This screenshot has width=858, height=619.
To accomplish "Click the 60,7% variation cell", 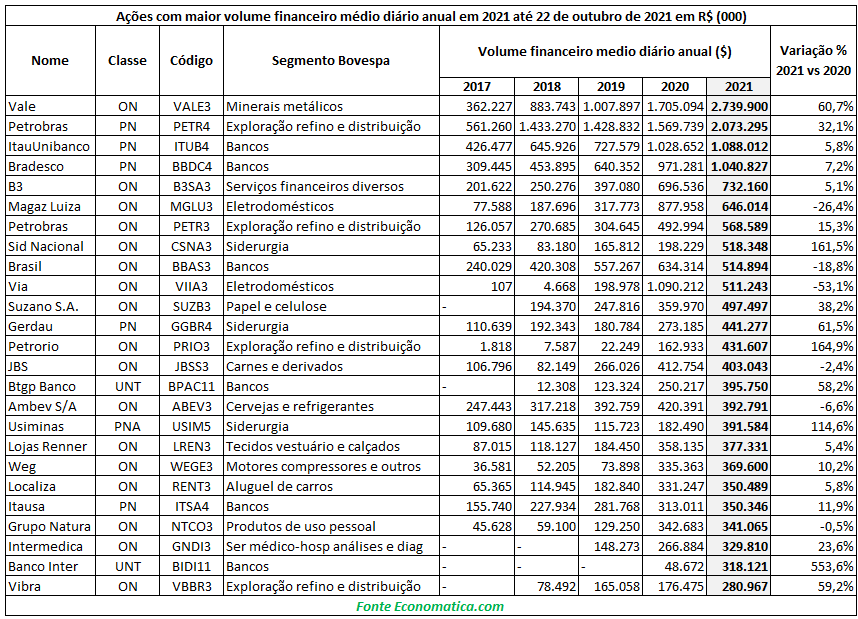I will (813, 106).
